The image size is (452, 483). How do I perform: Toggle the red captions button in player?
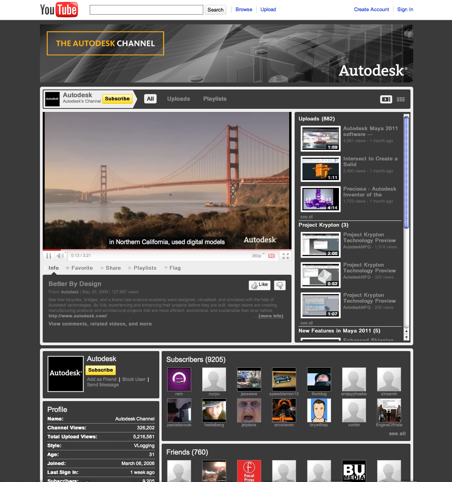click(x=271, y=256)
